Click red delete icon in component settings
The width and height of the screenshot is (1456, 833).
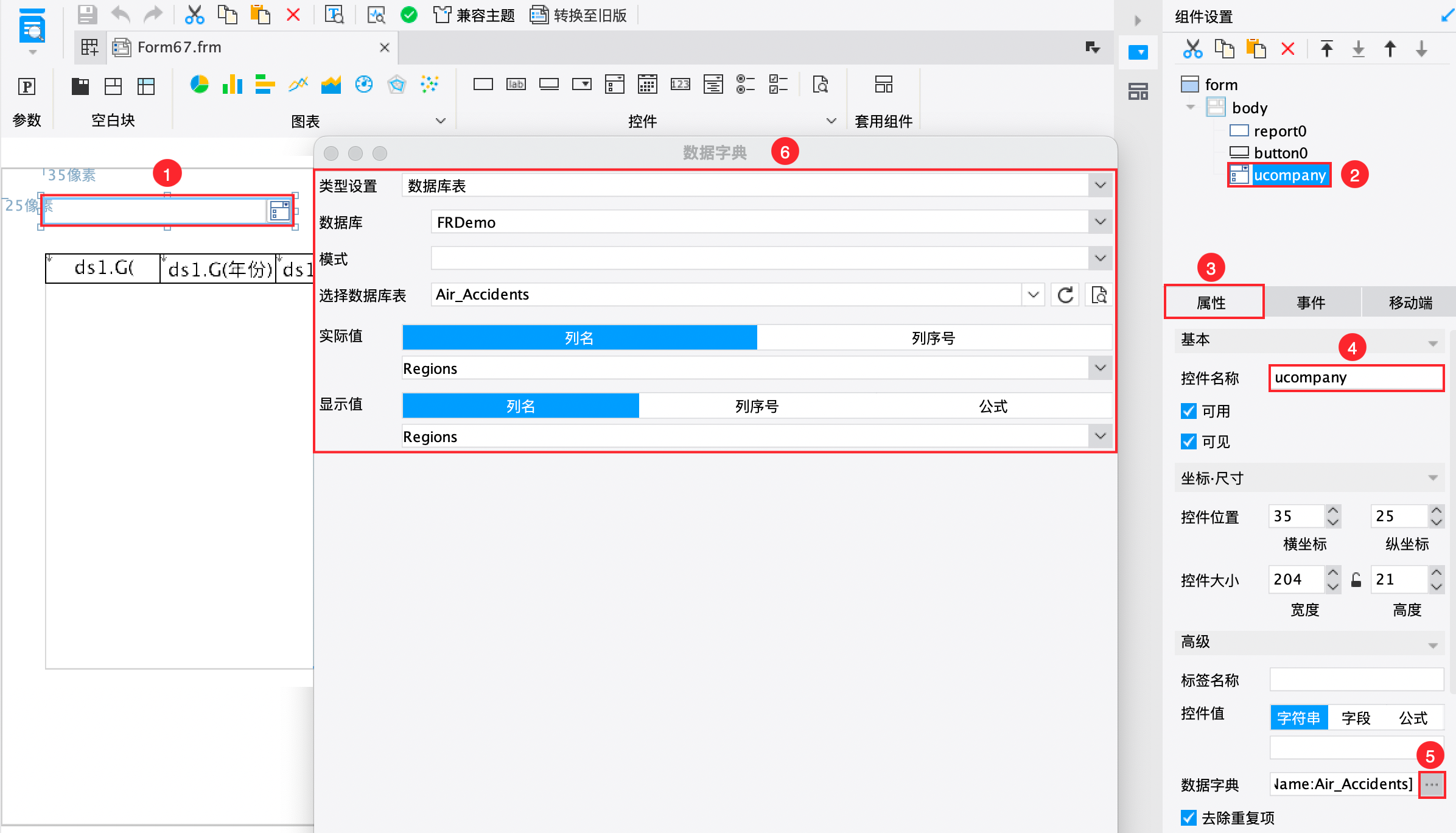(1287, 49)
